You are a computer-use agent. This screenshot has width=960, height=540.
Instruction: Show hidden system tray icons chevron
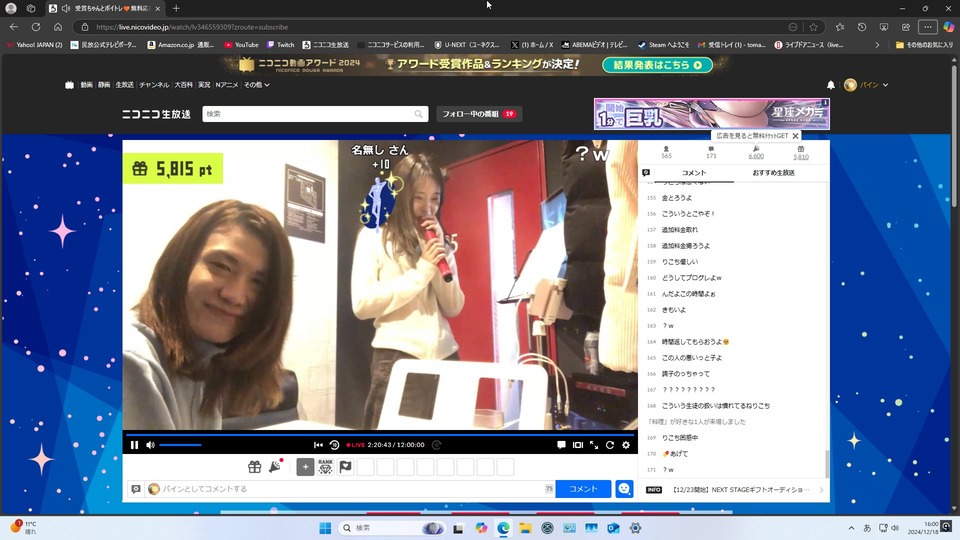pyautogui.click(x=851, y=528)
